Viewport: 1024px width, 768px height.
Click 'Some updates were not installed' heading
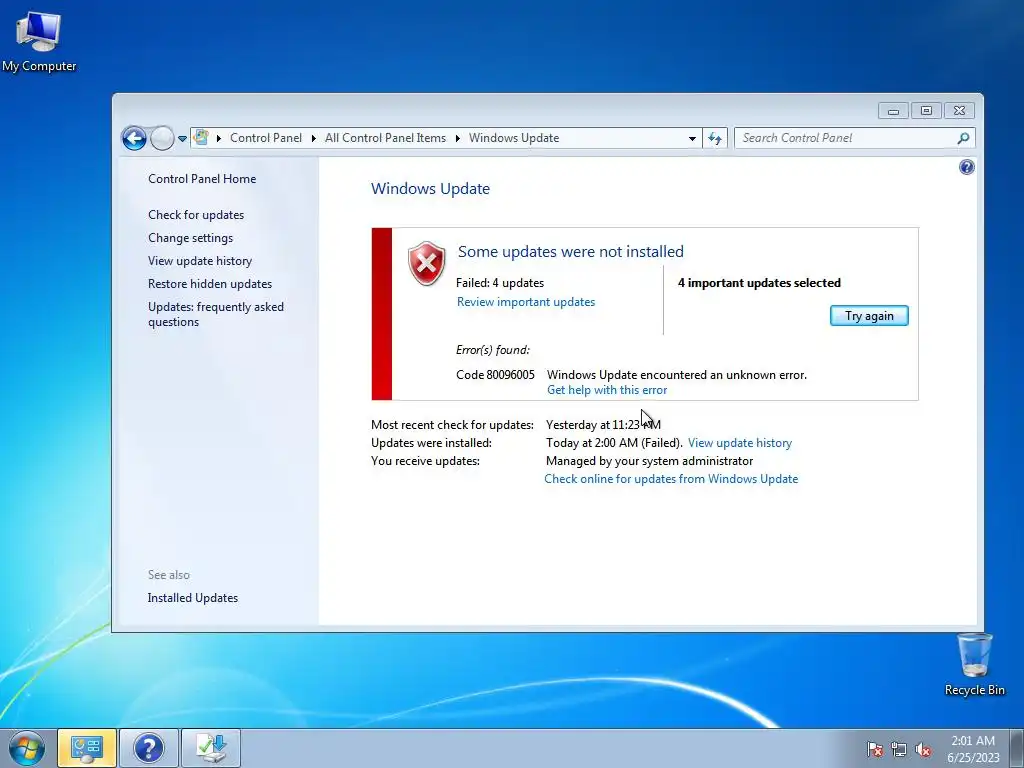coord(570,251)
